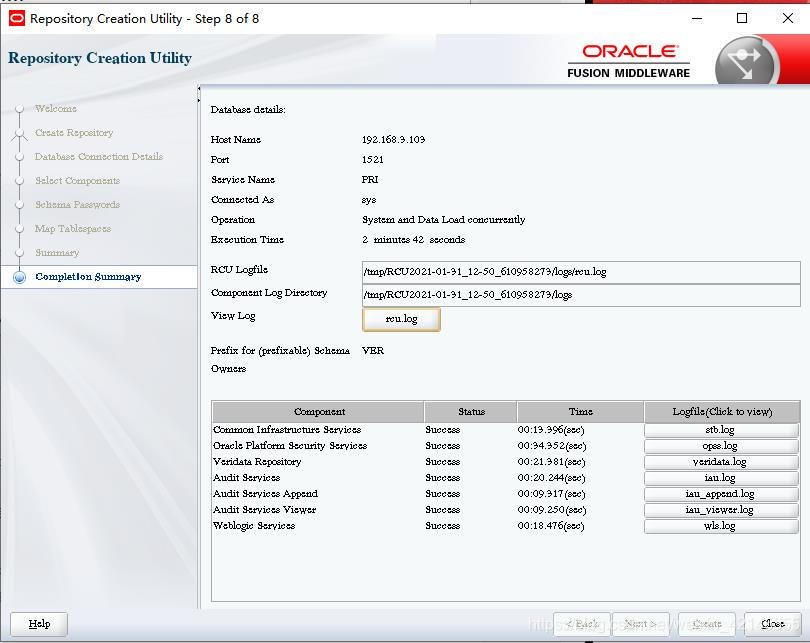Select the Completion Summary step
Image resolution: width=810 pixels, height=643 pixels.
[x=88, y=277]
